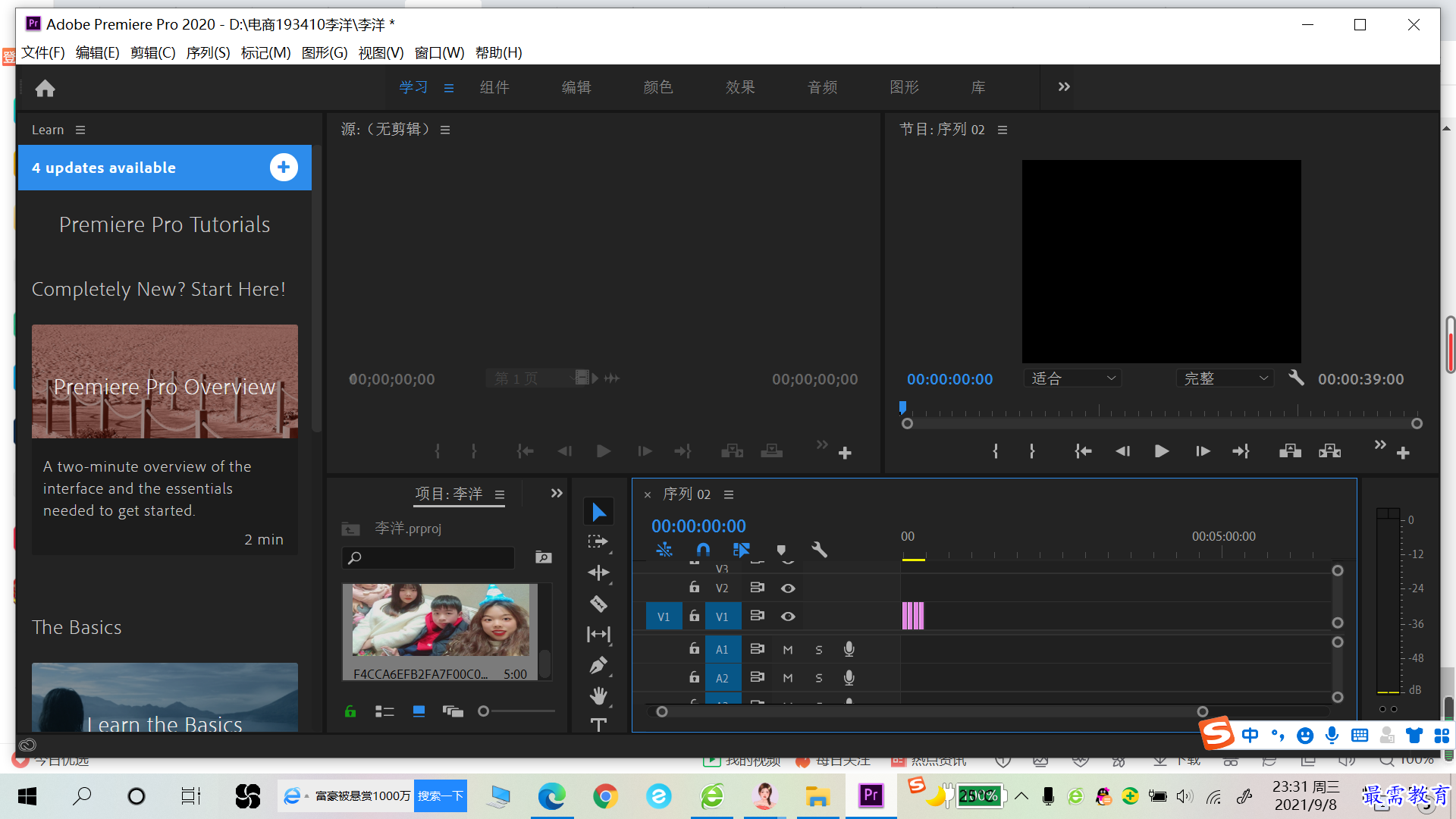Mark Out point in Program monitor
Viewport: 1456px width, 819px height.
coord(1032,451)
